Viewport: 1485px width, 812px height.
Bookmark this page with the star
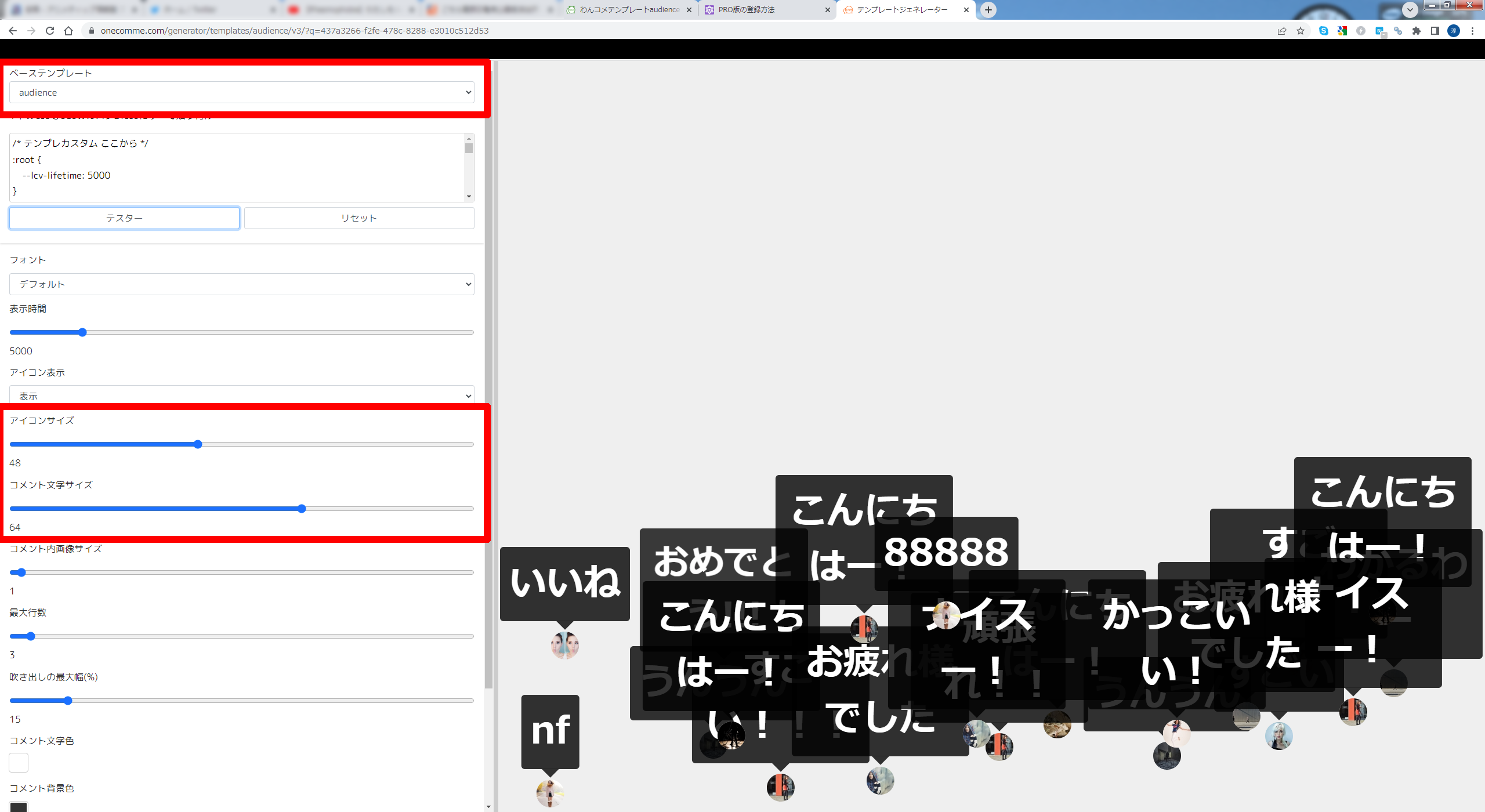tap(1301, 31)
